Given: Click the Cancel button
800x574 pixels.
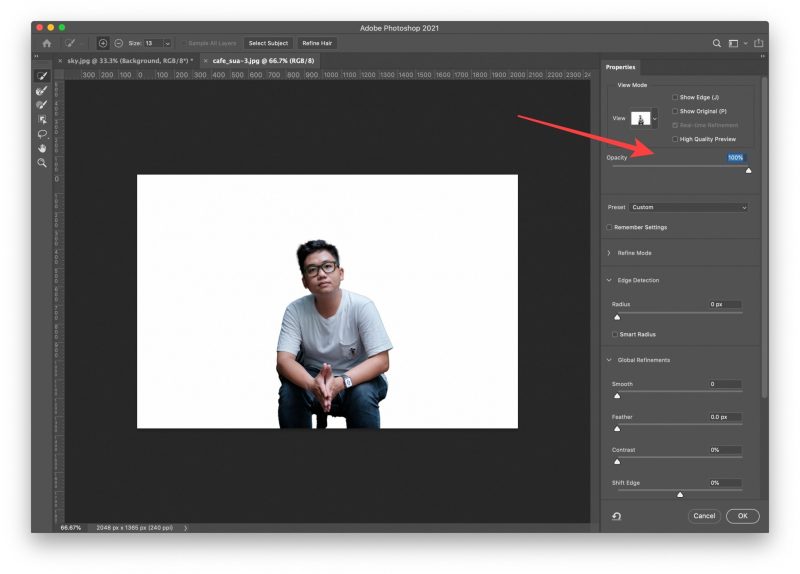Looking at the screenshot, I should [x=704, y=516].
